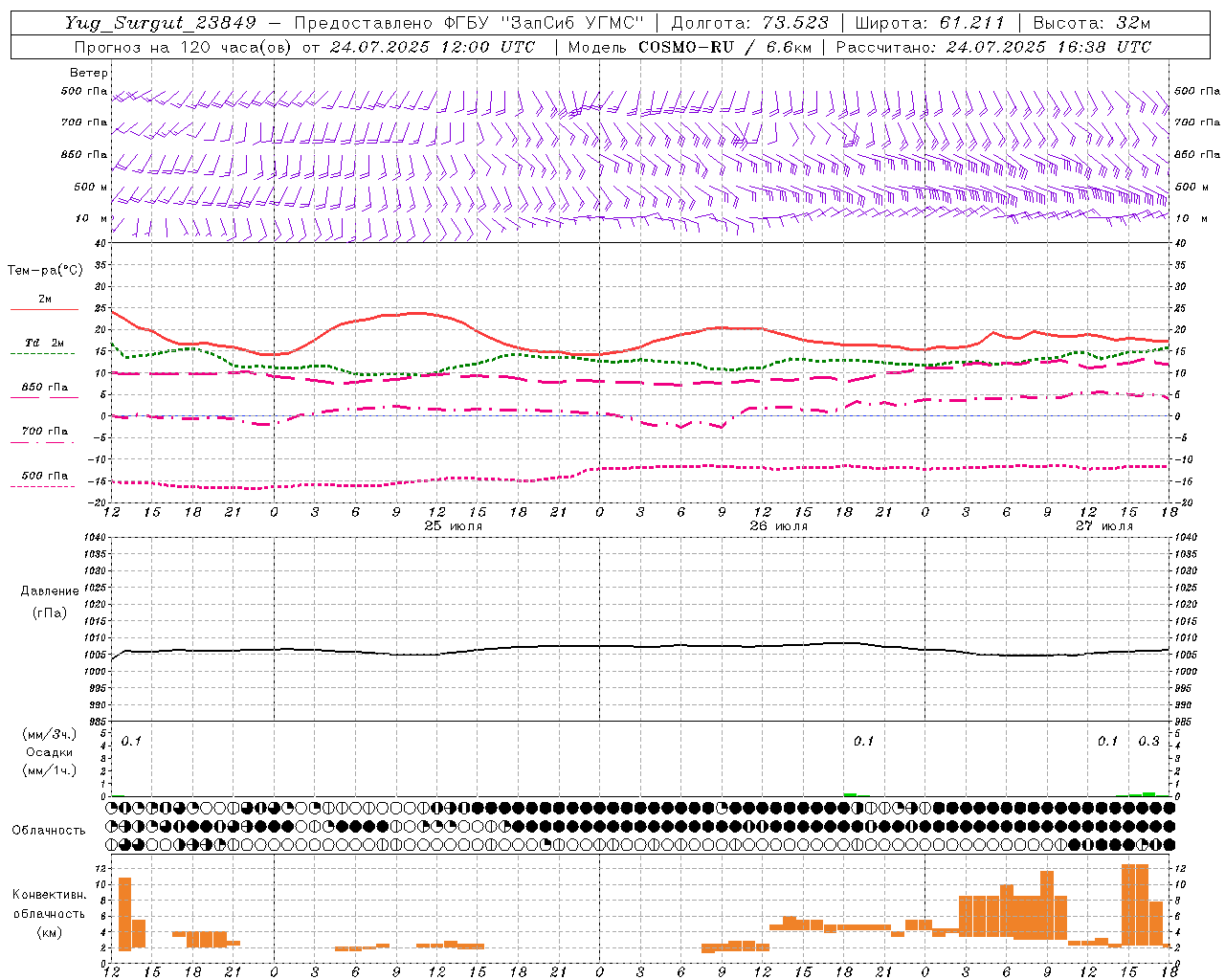The image size is (1225, 980).
Task: Click the 2м temperature legend entry
Action: pos(45,299)
